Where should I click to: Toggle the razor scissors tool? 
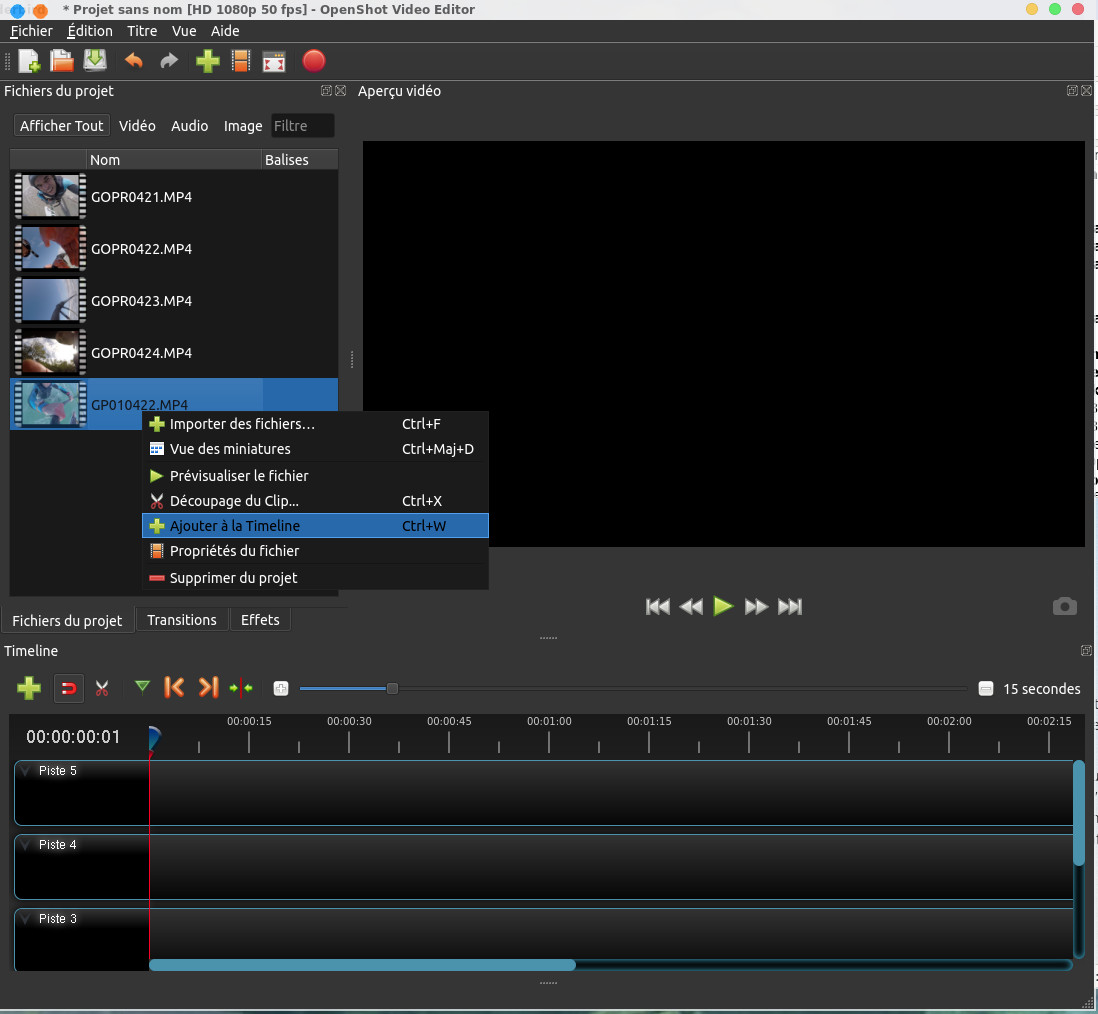101,688
